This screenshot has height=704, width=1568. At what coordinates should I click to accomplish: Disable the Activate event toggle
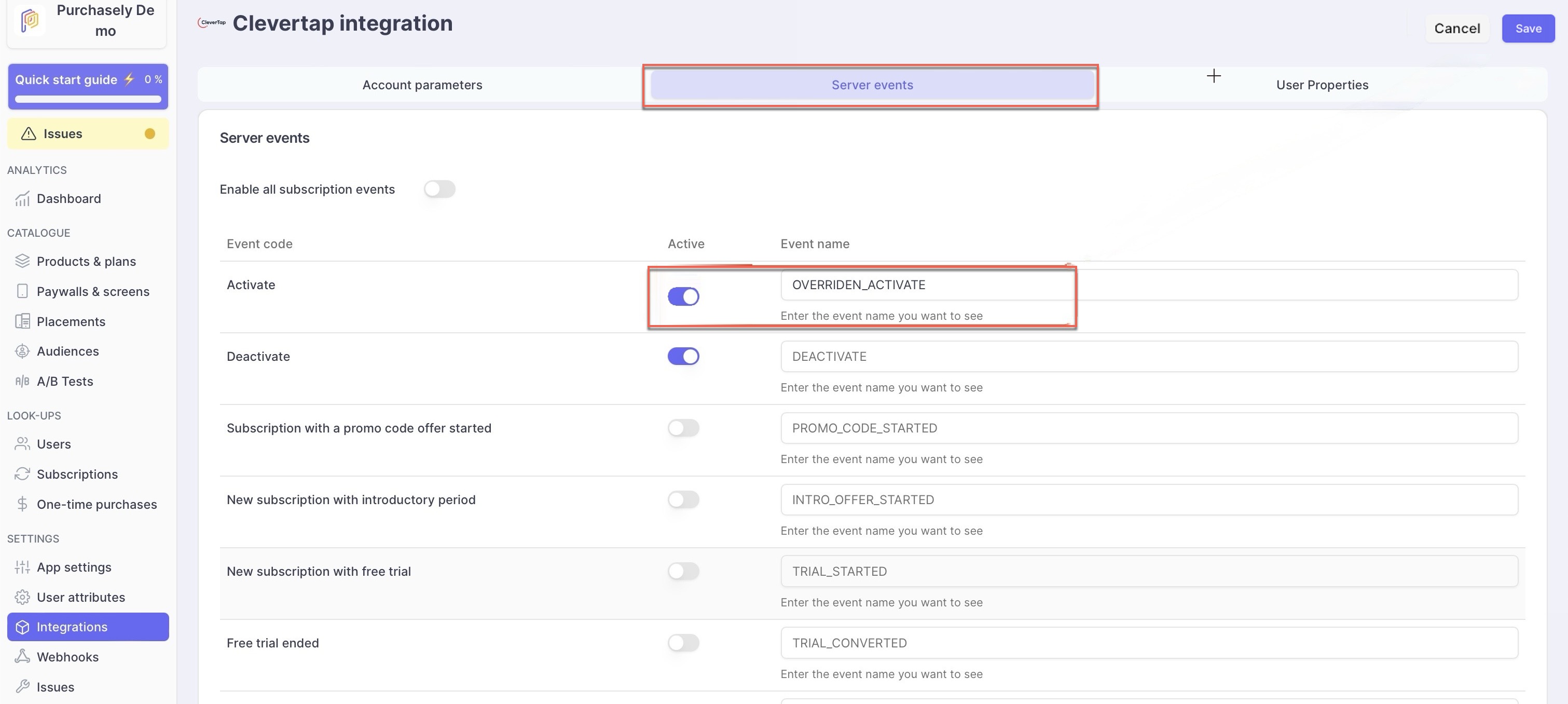[x=683, y=296]
